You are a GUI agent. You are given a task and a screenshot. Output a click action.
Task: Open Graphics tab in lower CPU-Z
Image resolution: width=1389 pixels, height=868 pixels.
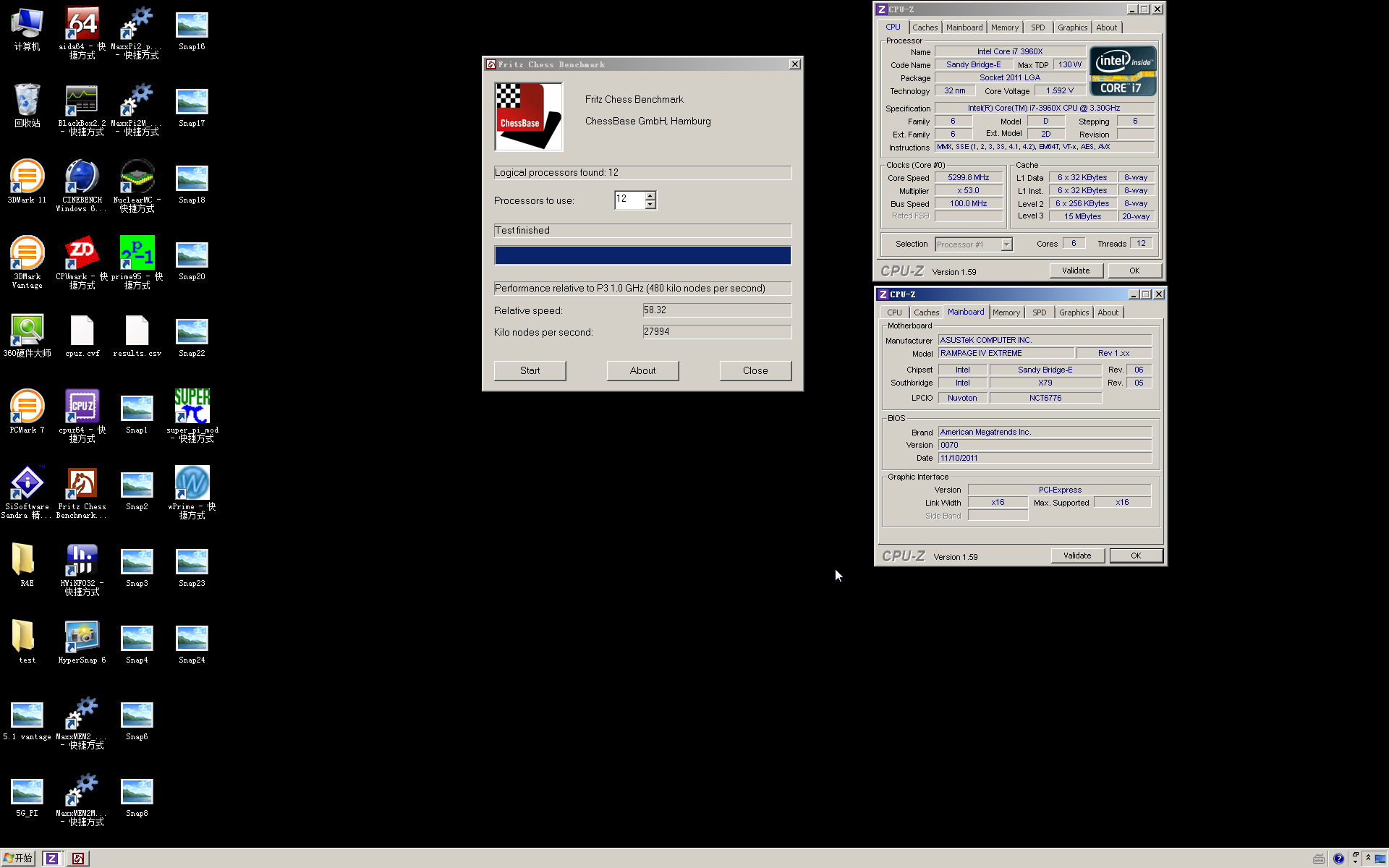(x=1074, y=312)
